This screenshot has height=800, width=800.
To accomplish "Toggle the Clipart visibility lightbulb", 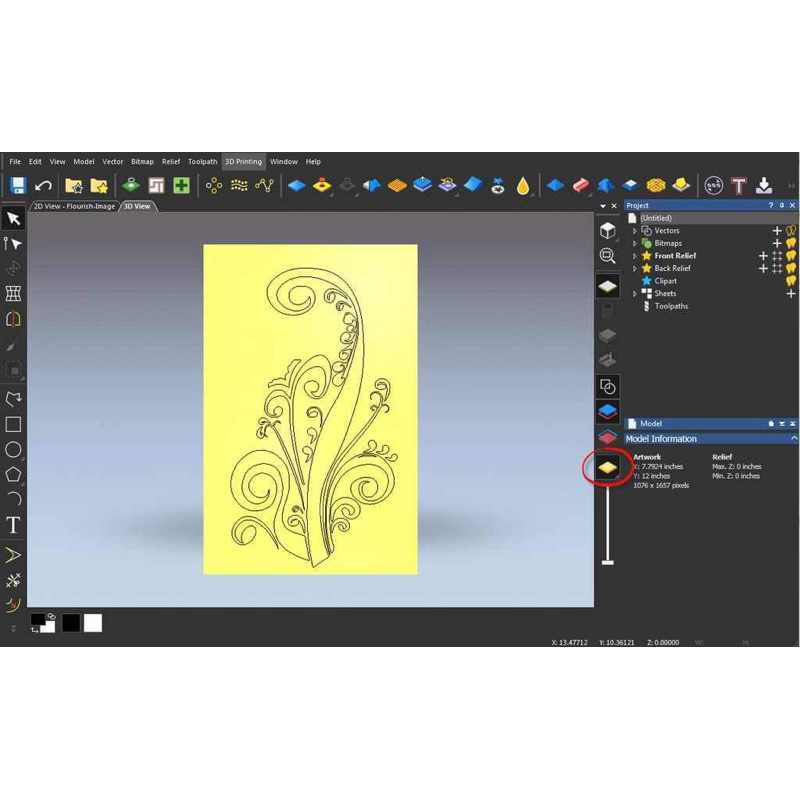I will coord(791,281).
